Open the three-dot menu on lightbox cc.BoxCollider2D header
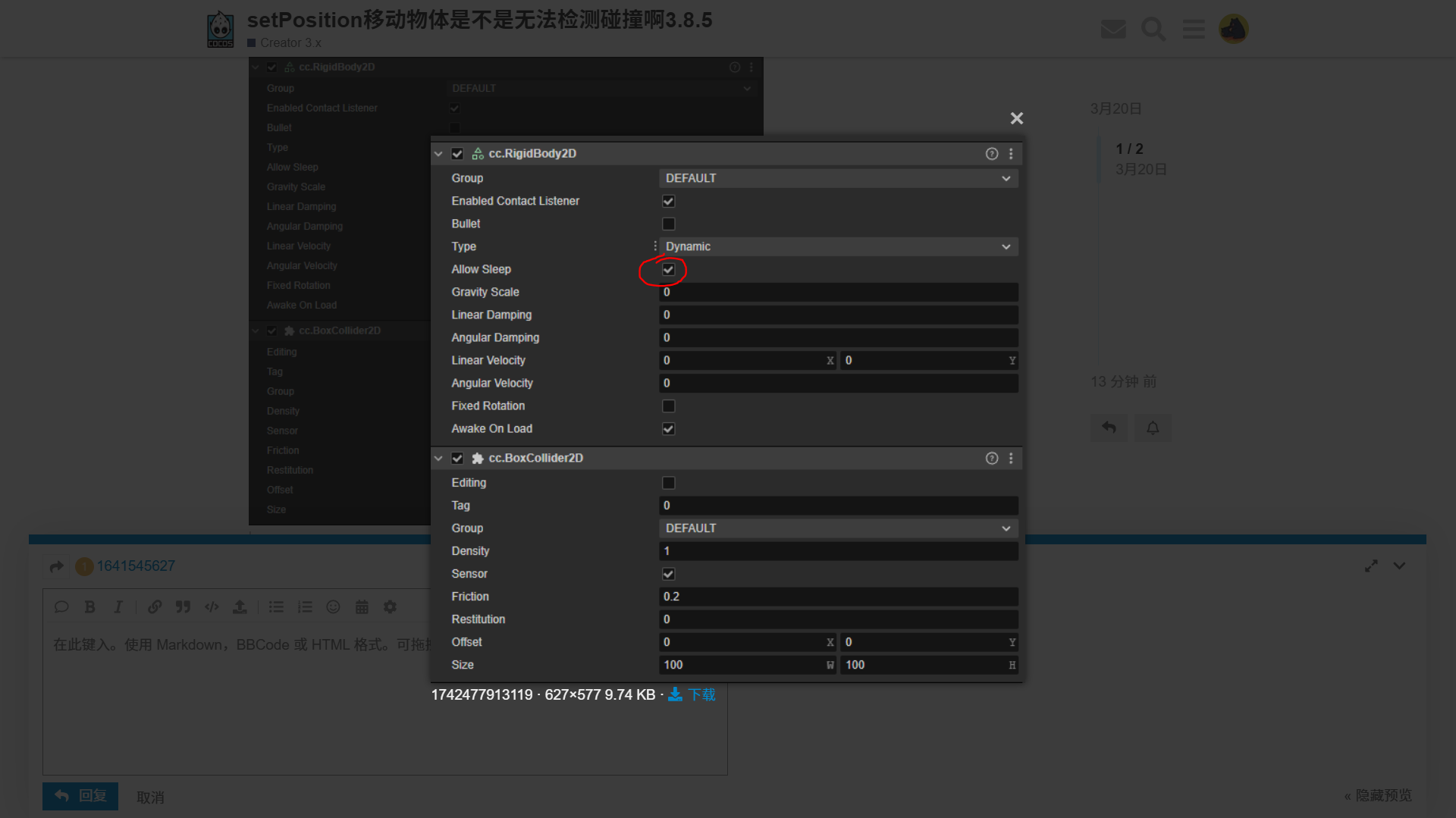The width and height of the screenshot is (1456, 818). [x=1011, y=459]
